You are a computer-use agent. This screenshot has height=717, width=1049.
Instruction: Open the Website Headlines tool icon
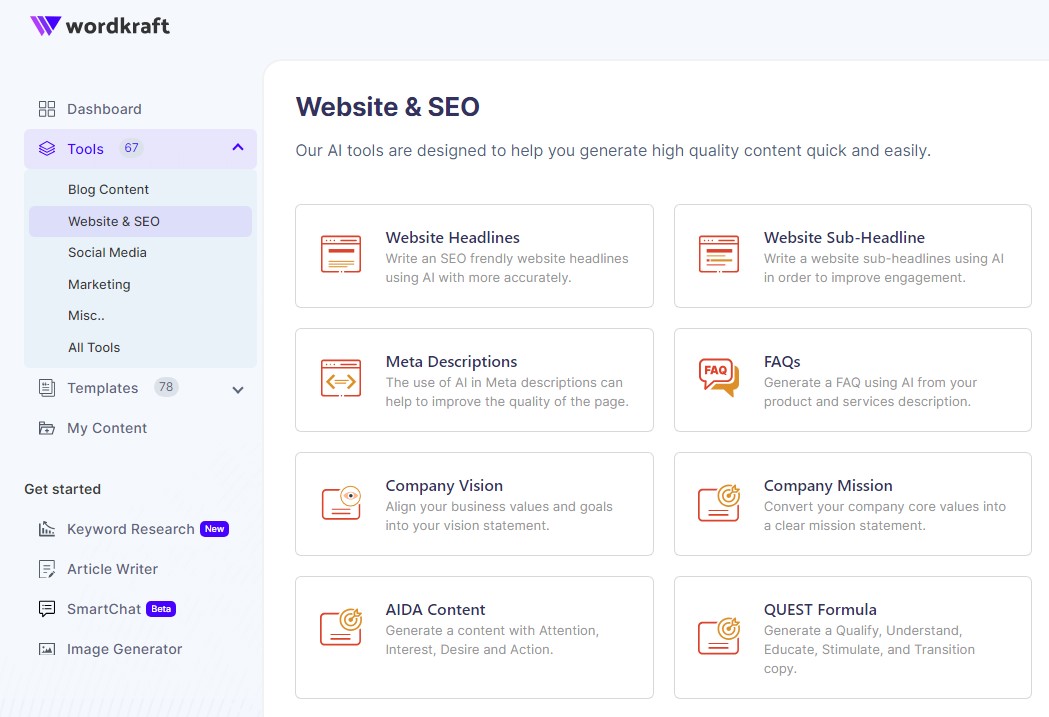click(341, 255)
